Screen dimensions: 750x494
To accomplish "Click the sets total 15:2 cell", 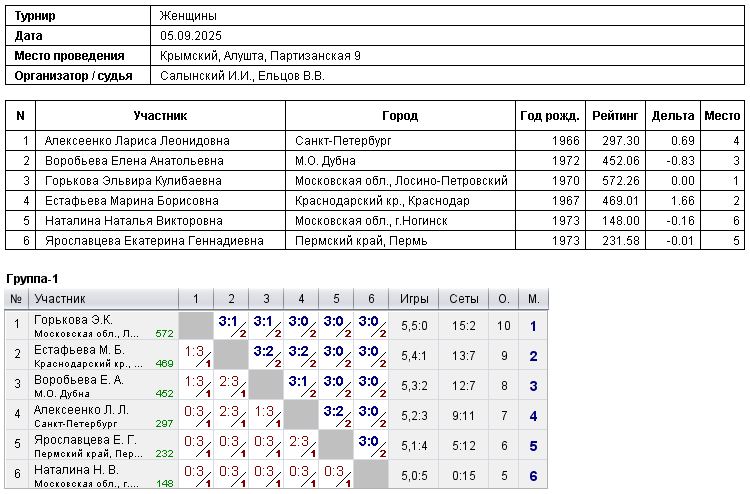I will coord(464,325).
